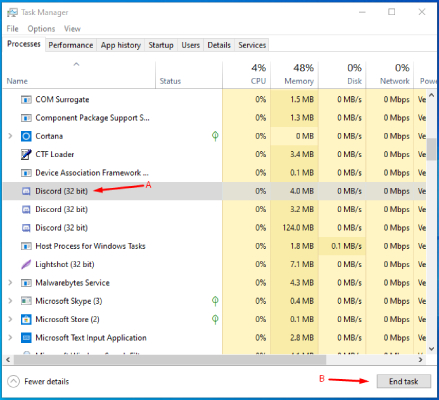Click the horizontal scroll right arrow
The width and height of the screenshot is (439, 400).
tap(420, 360)
